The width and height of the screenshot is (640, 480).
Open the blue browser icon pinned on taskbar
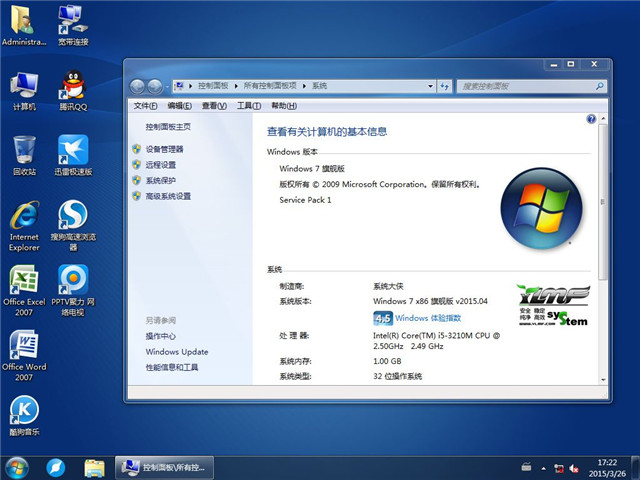(56, 468)
